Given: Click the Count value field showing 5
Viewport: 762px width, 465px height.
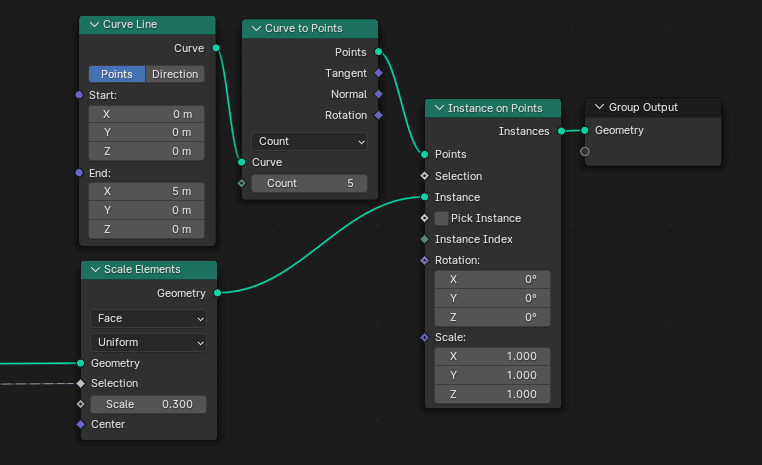Looking at the screenshot, I should (x=310, y=183).
